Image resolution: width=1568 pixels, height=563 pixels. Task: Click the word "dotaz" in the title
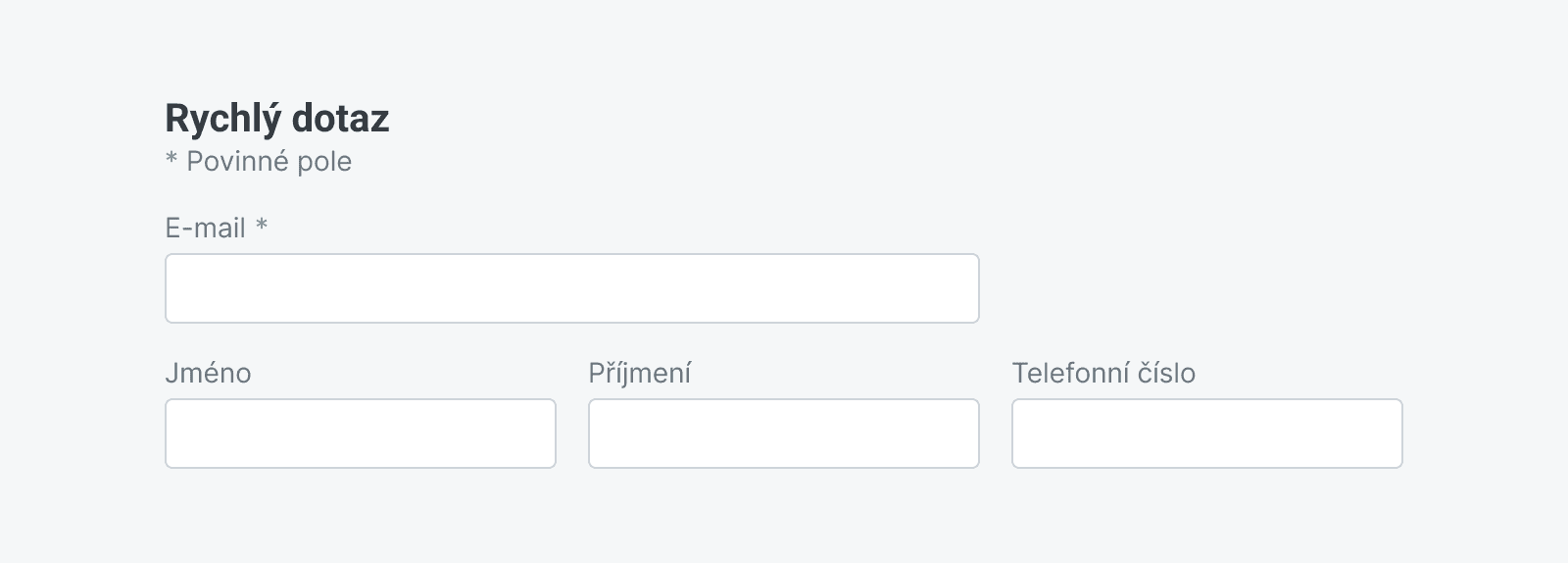pyautogui.click(x=340, y=119)
